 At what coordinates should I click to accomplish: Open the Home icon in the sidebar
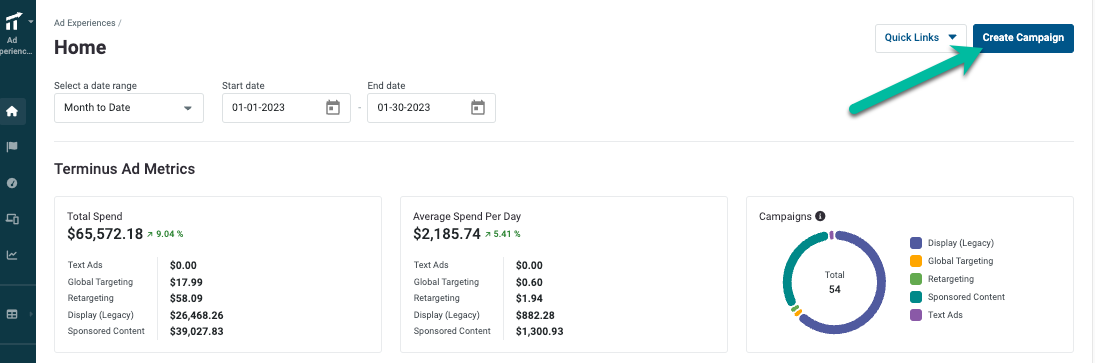click(12, 111)
